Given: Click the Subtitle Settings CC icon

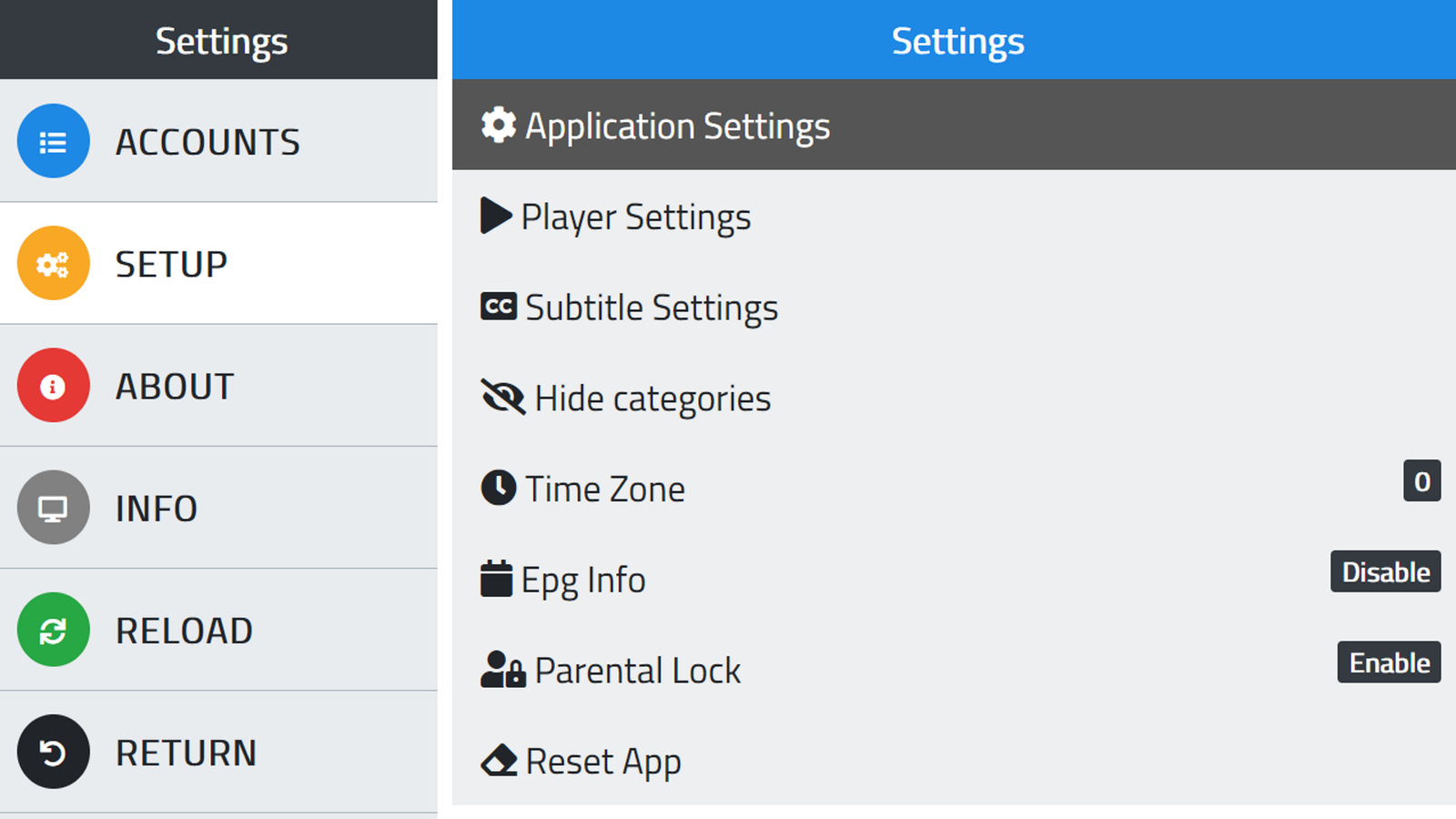Looking at the screenshot, I should [x=498, y=307].
